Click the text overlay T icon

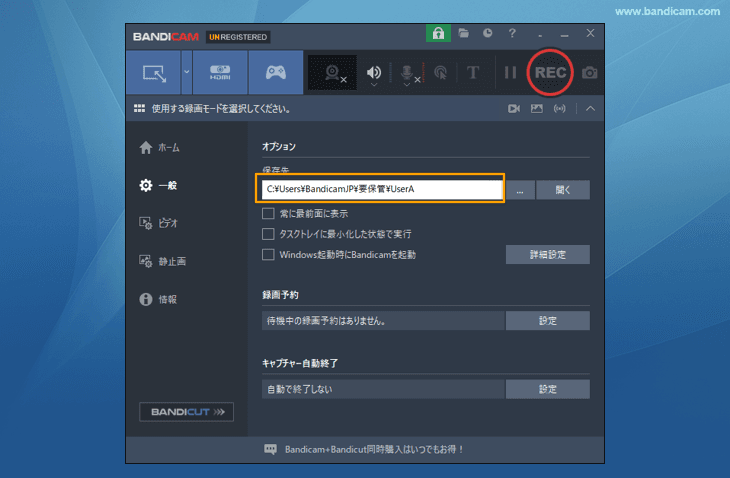(473, 73)
